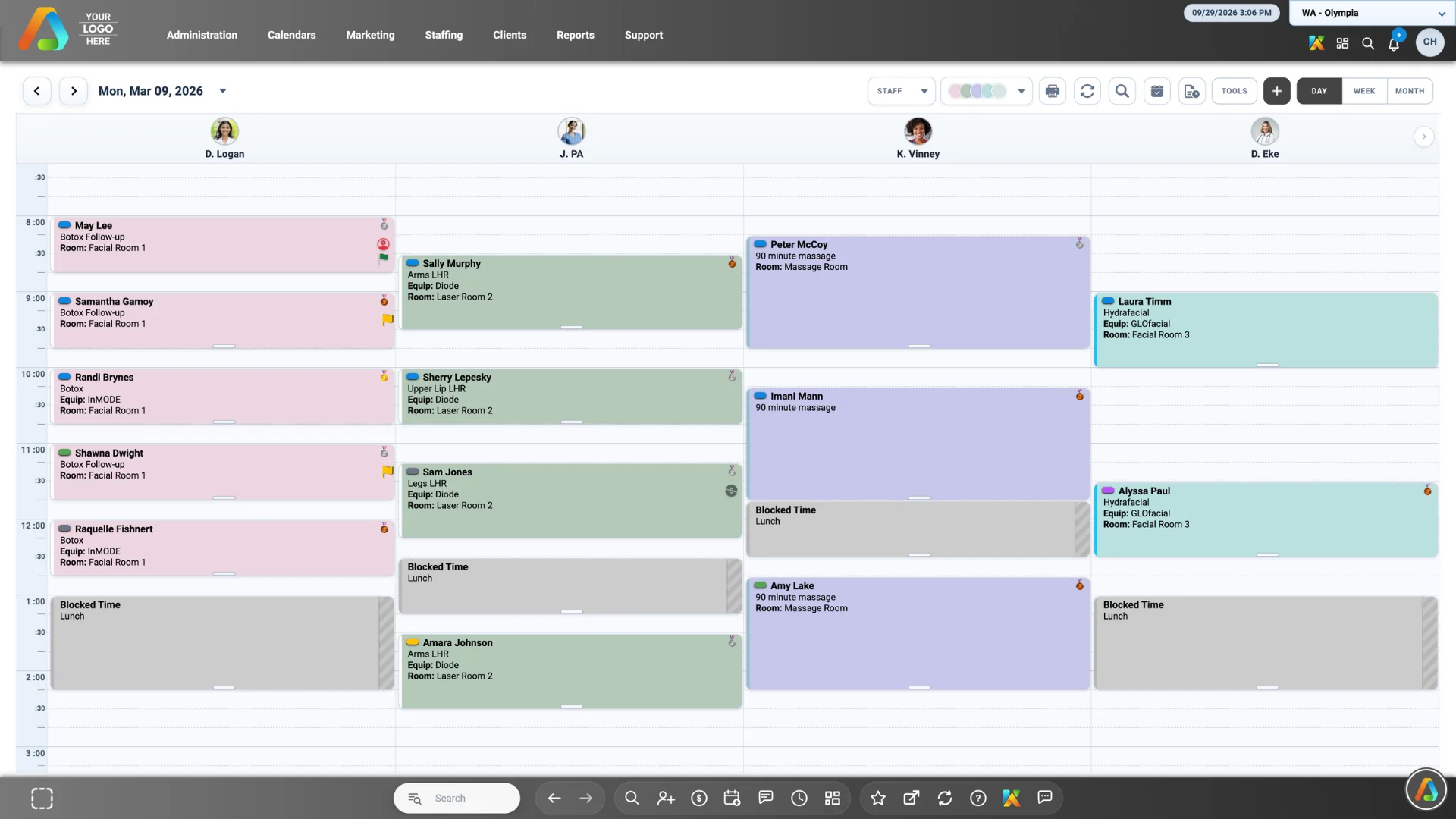Refresh the calendar view

[1087, 91]
